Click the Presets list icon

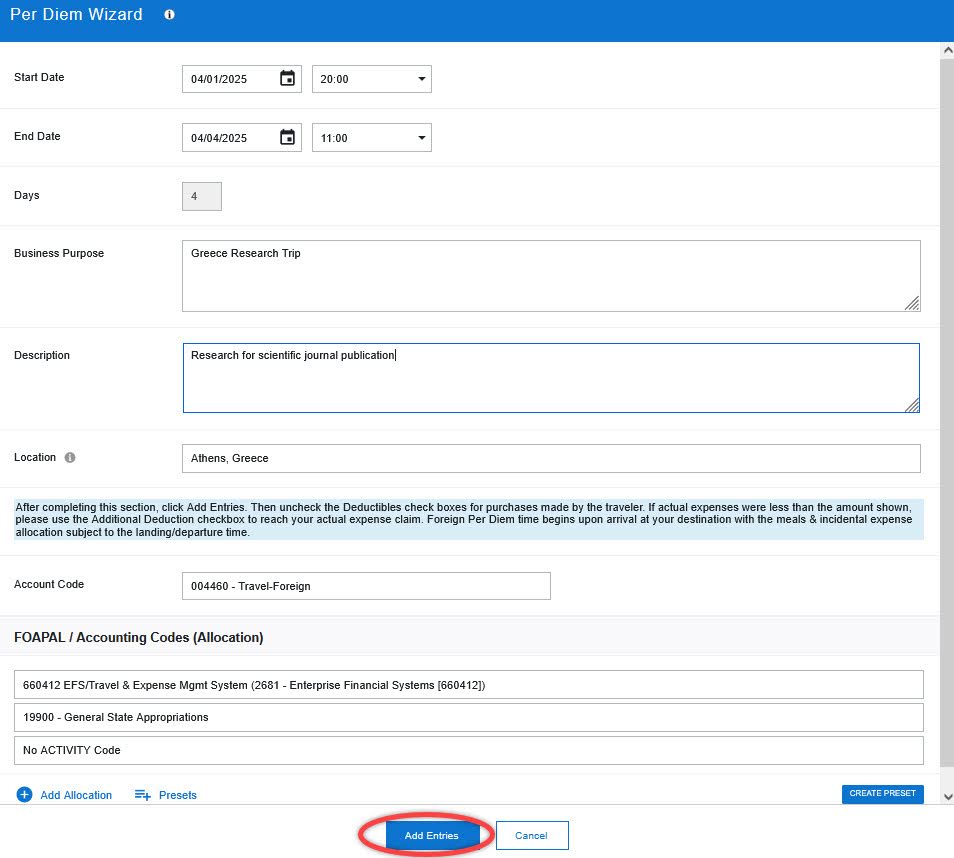coord(142,795)
